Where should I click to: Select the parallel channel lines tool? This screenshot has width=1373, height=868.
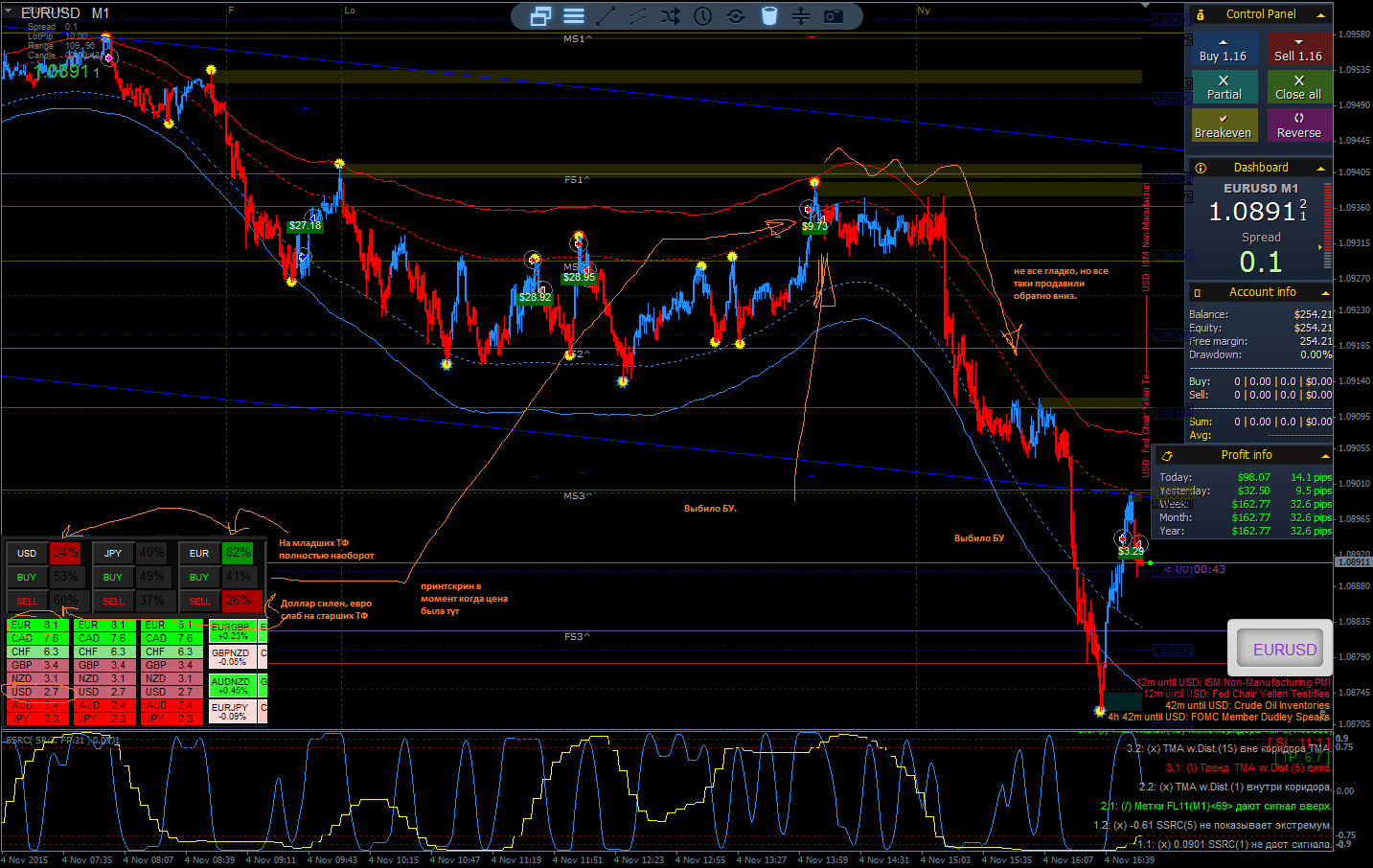pos(638,16)
